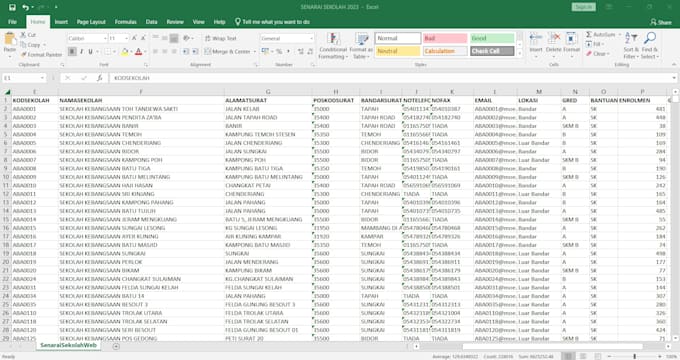
Task: Click the Save icon in the title bar
Action: point(12,7)
